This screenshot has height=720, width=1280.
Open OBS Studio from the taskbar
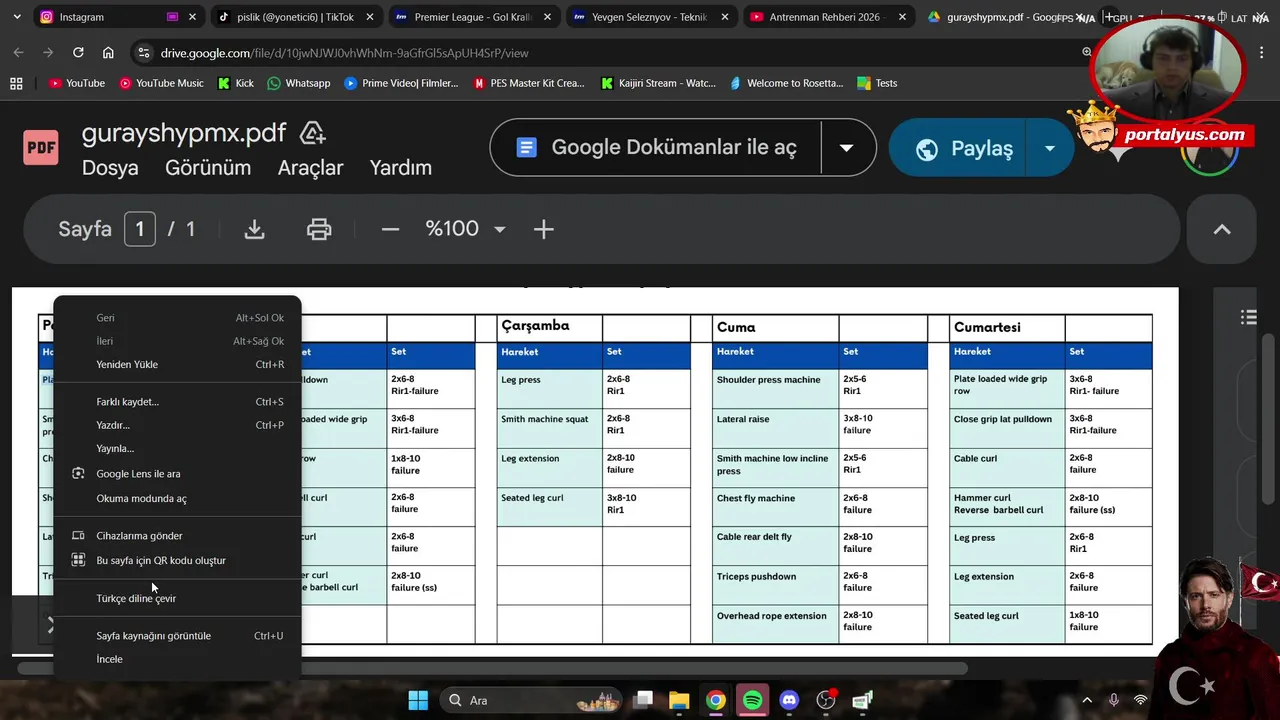click(826, 700)
